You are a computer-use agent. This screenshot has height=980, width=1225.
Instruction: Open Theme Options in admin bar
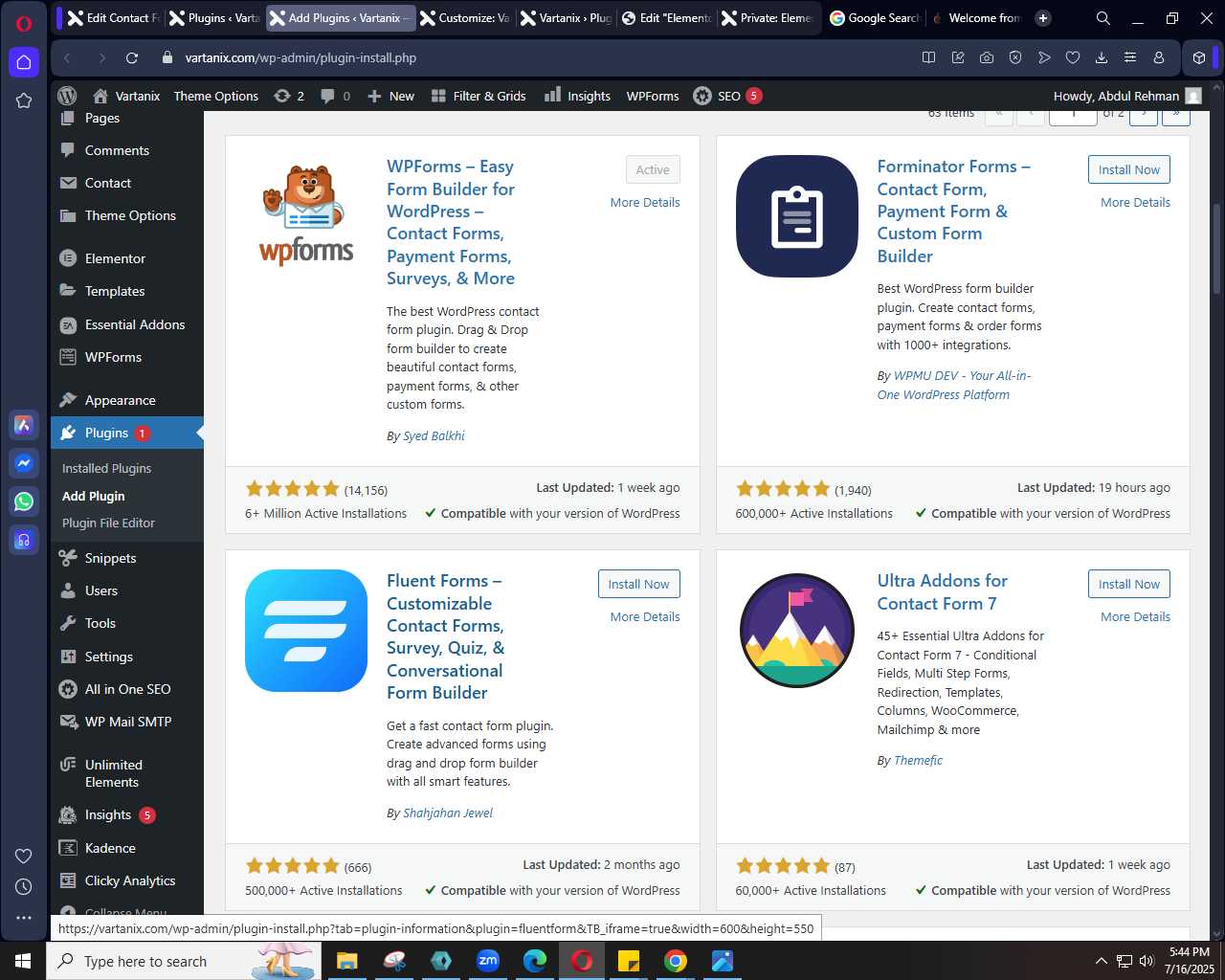pyautogui.click(x=216, y=96)
